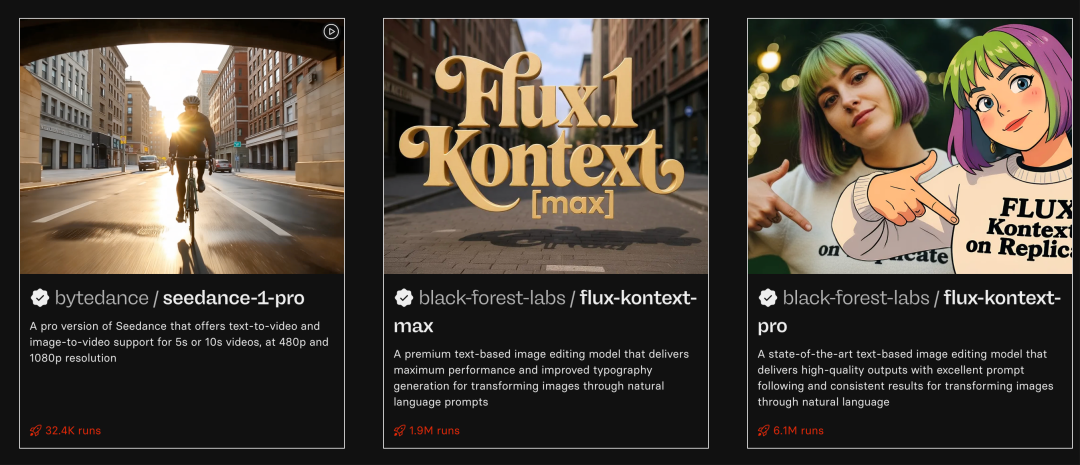Viewport: 1080px width, 465px height.
Task: Click the verified badge beside bytedance
Action: (40, 298)
